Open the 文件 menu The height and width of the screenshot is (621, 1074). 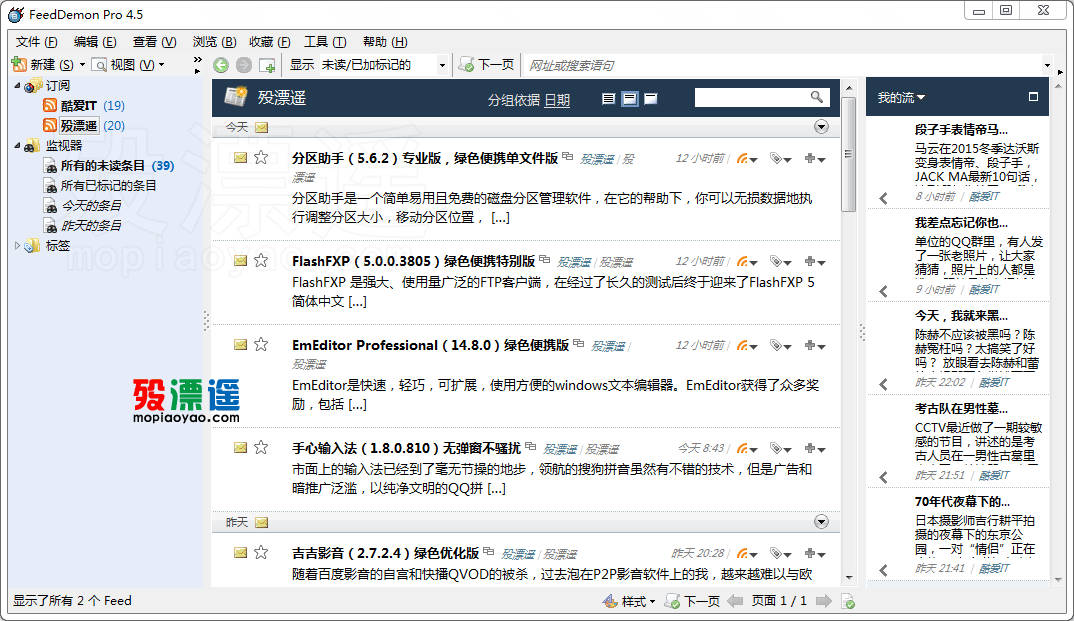36,42
